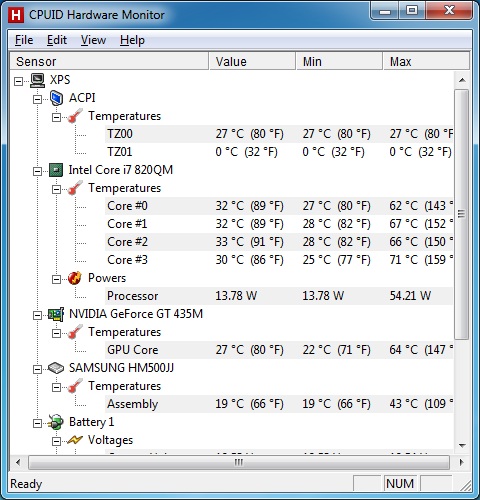
Task: Click the scroll up arrow
Action: [462, 80]
